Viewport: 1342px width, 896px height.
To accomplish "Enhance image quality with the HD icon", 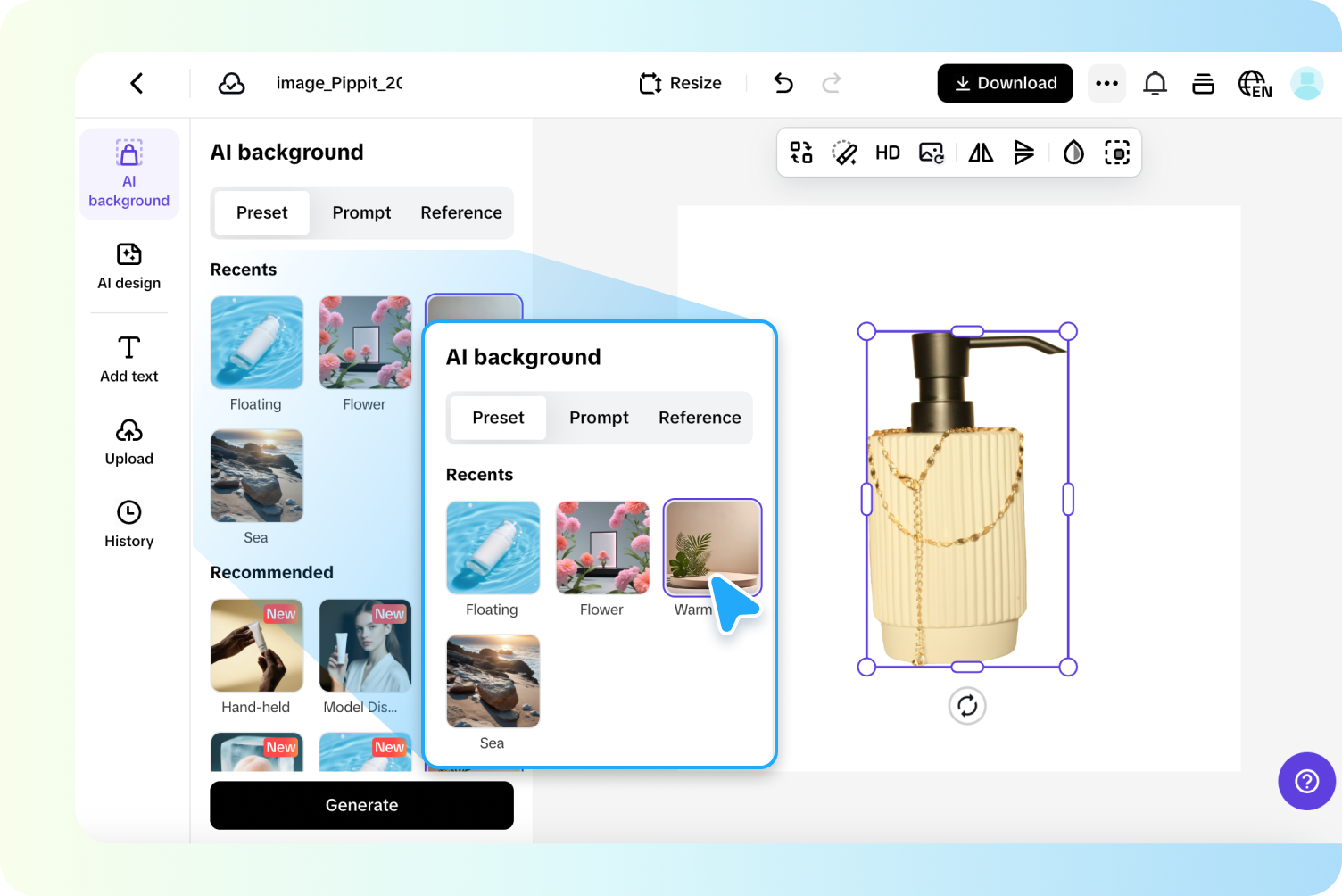I will [x=888, y=152].
